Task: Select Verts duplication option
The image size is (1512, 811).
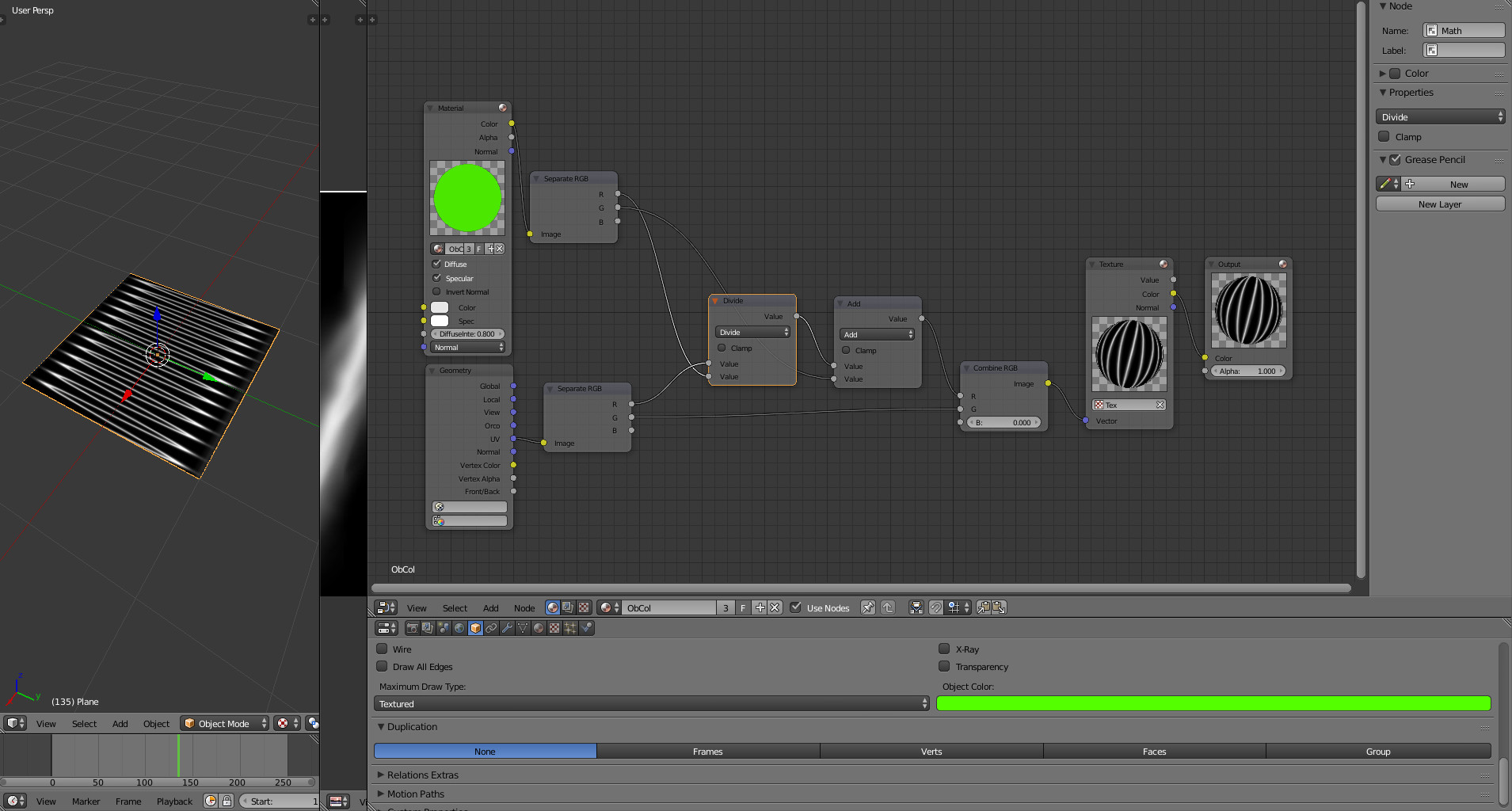Action: pos(931,751)
